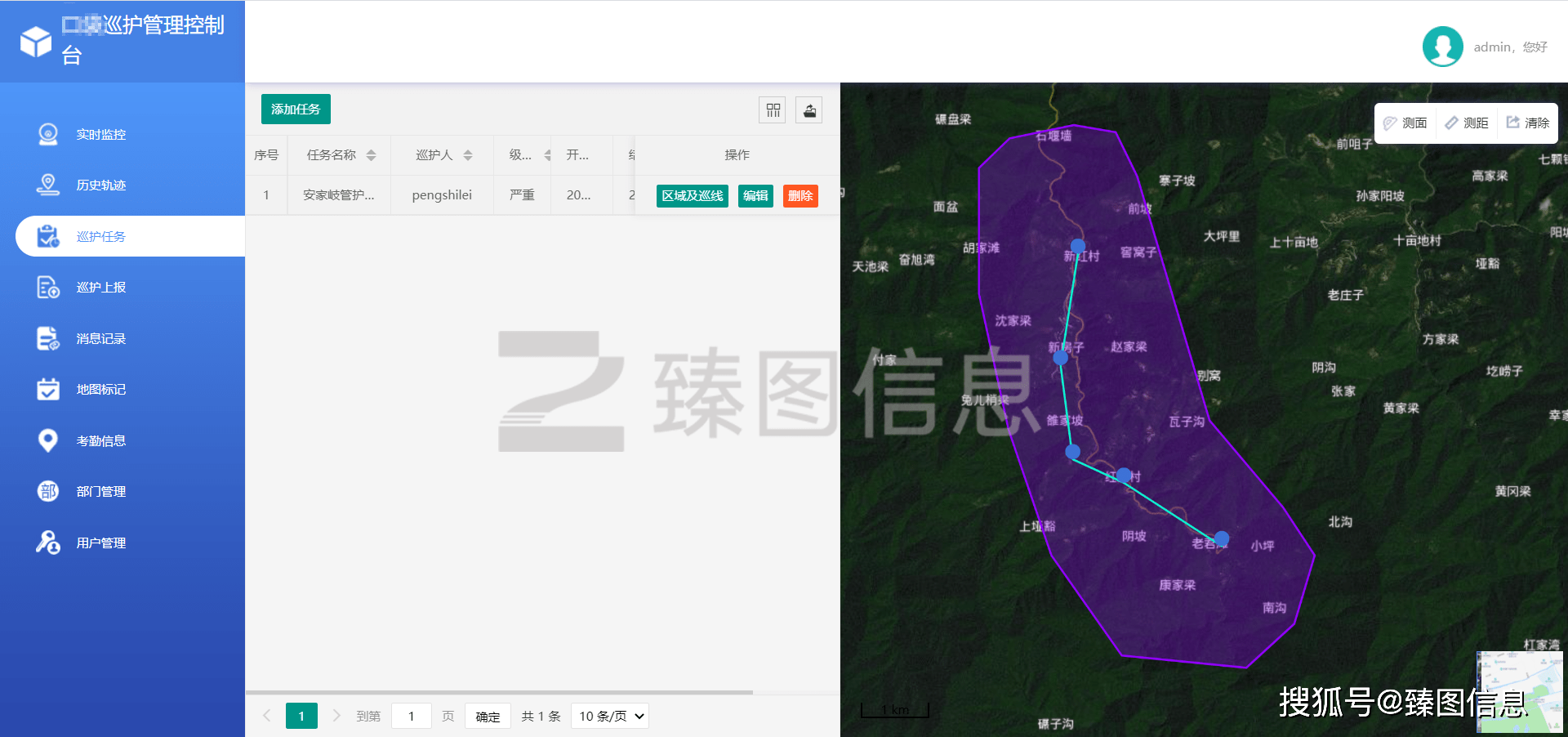1568x737 pixels.
Task: Click the admin，您好 greeting text
Action: [x=1510, y=47]
